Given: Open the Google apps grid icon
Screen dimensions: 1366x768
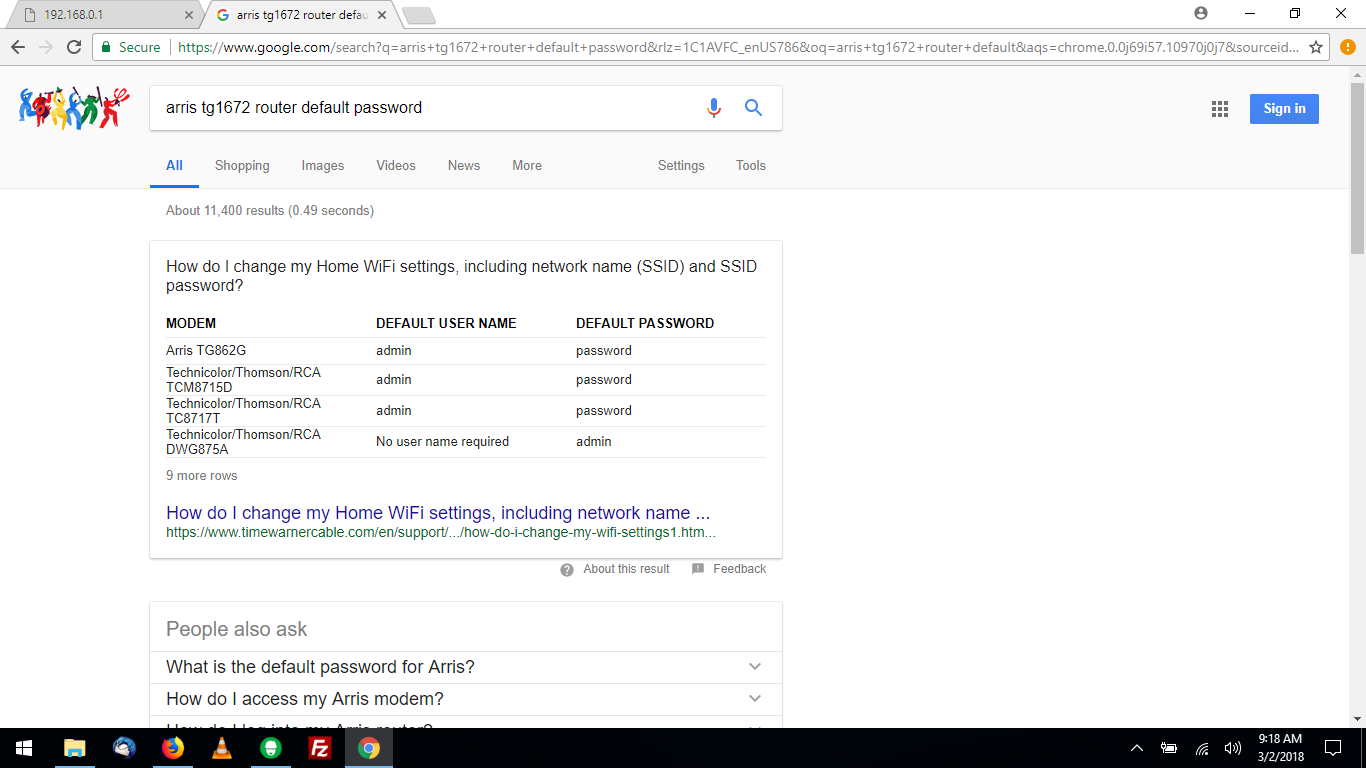Looking at the screenshot, I should click(1220, 109).
